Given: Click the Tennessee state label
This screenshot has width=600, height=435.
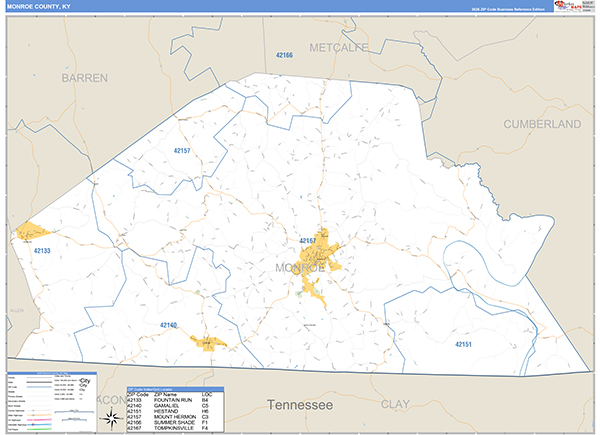Looking at the screenshot, I should pos(300,405).
